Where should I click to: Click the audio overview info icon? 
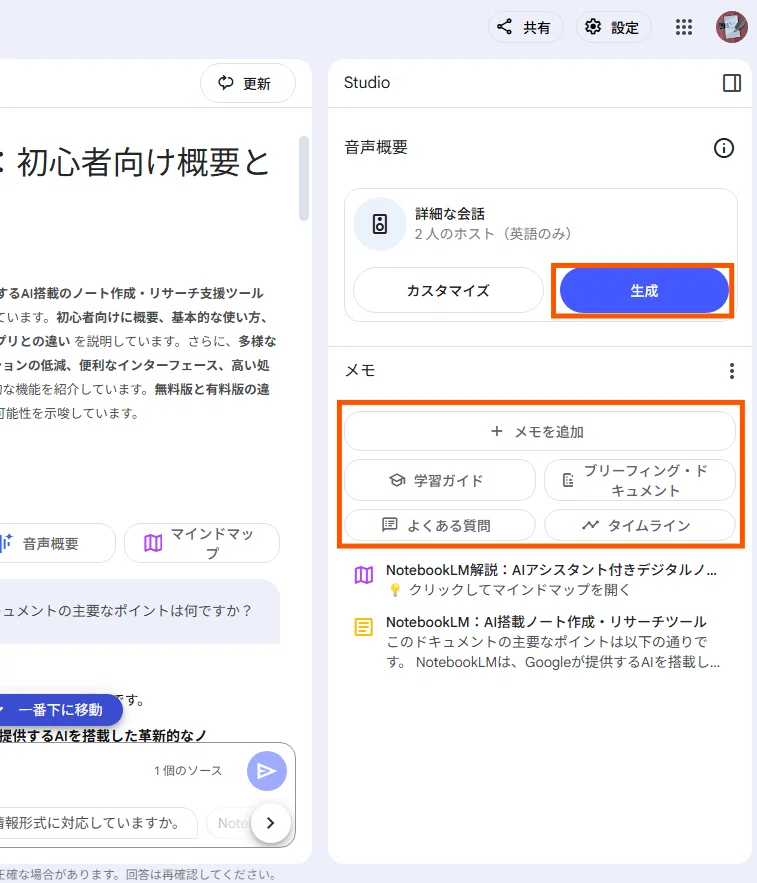point(724,148)
